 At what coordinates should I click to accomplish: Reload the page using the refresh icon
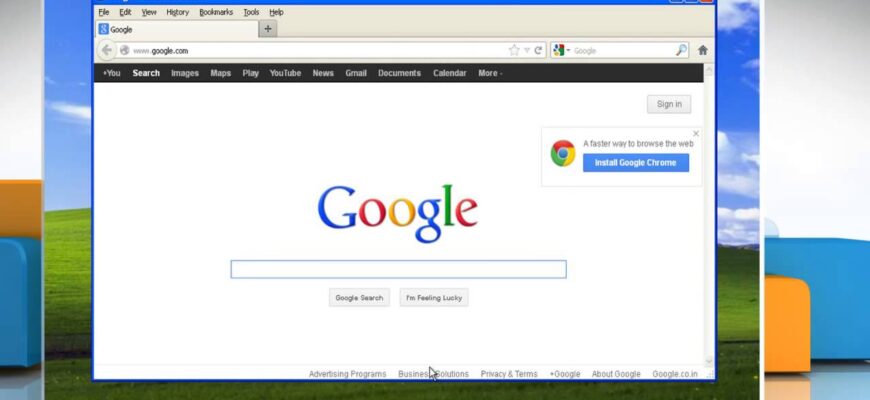point(538,50)
